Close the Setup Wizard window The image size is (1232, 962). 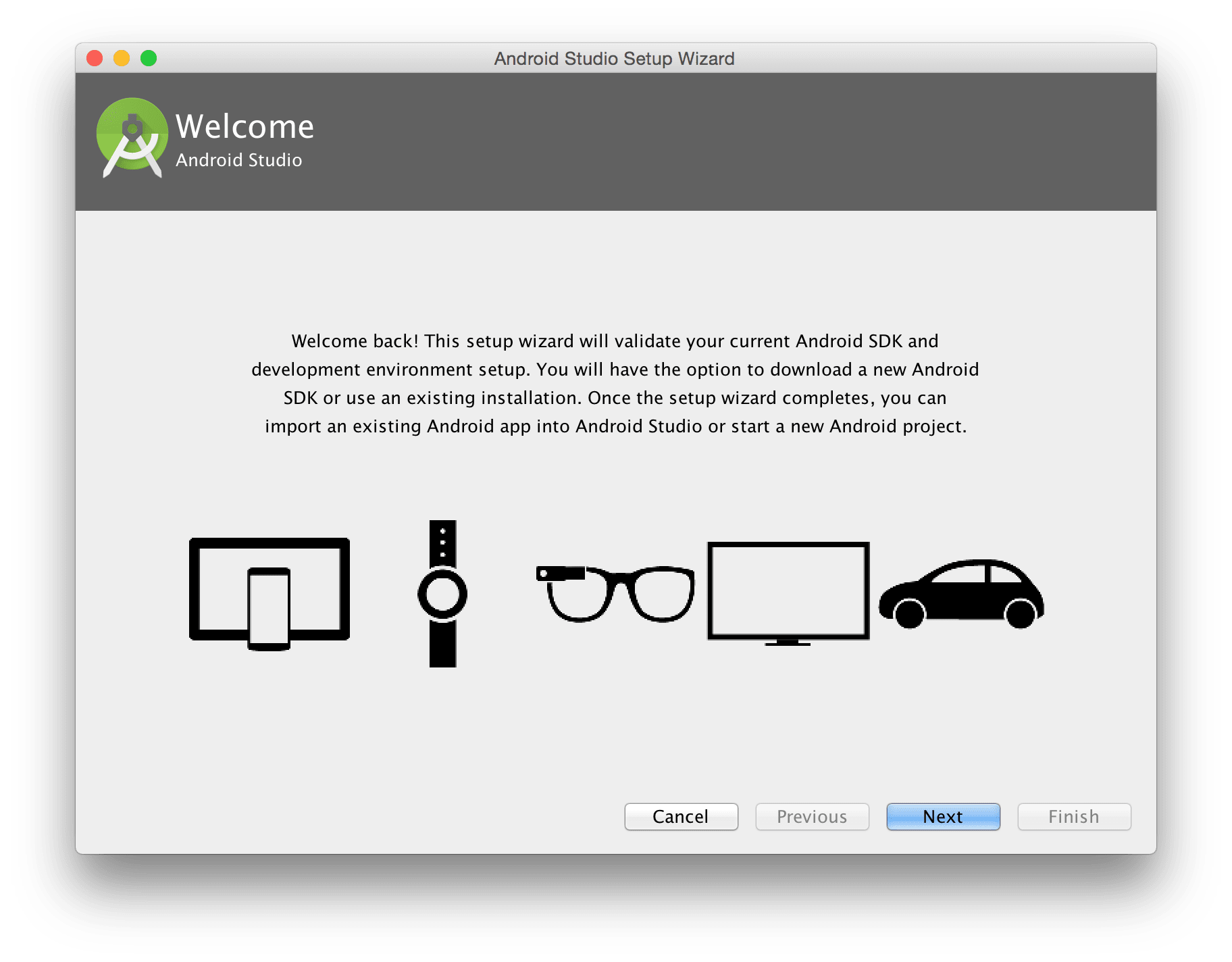pyautogui.click(x=95, y=58)
